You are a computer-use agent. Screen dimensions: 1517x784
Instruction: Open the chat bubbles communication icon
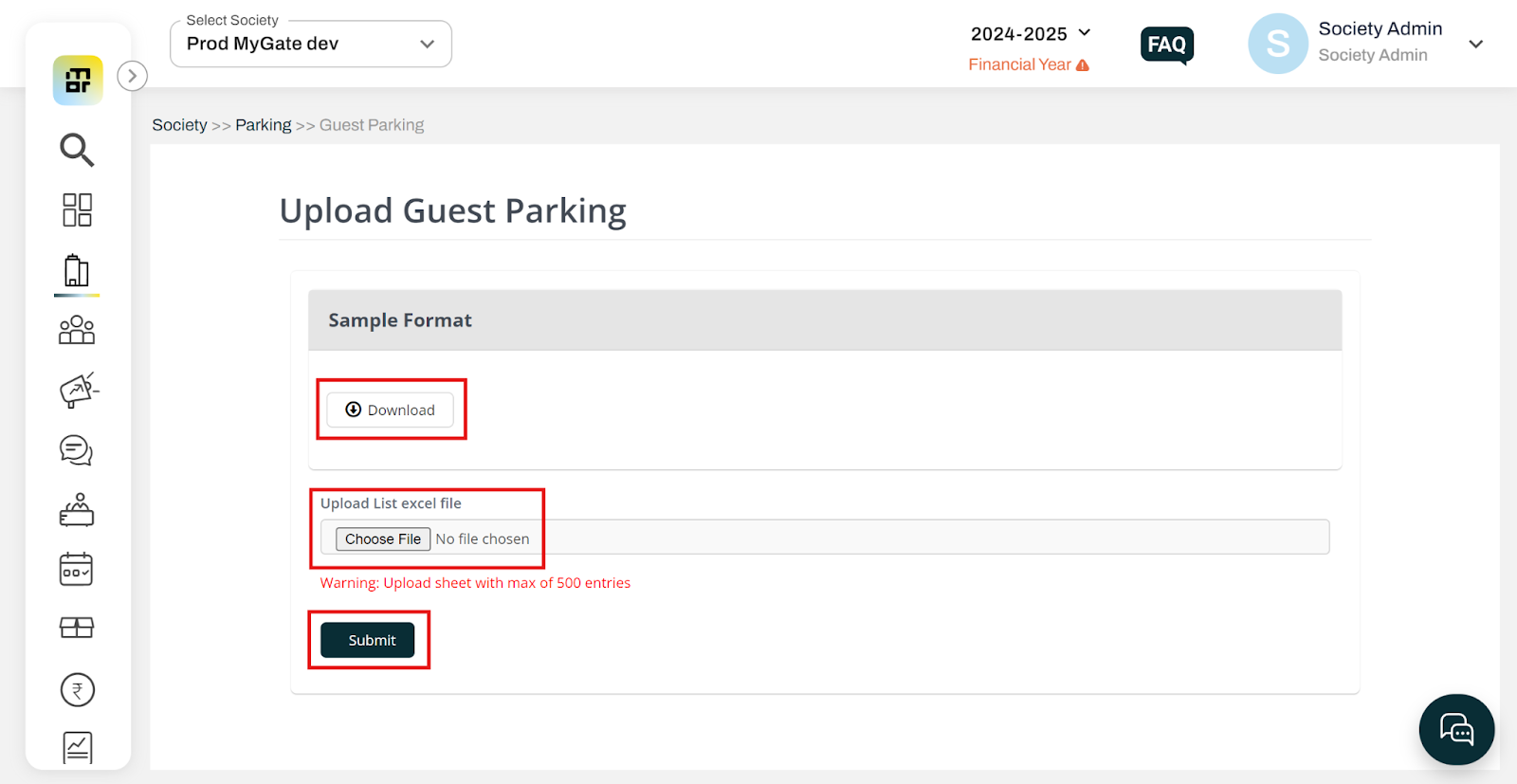coord(77,450)
